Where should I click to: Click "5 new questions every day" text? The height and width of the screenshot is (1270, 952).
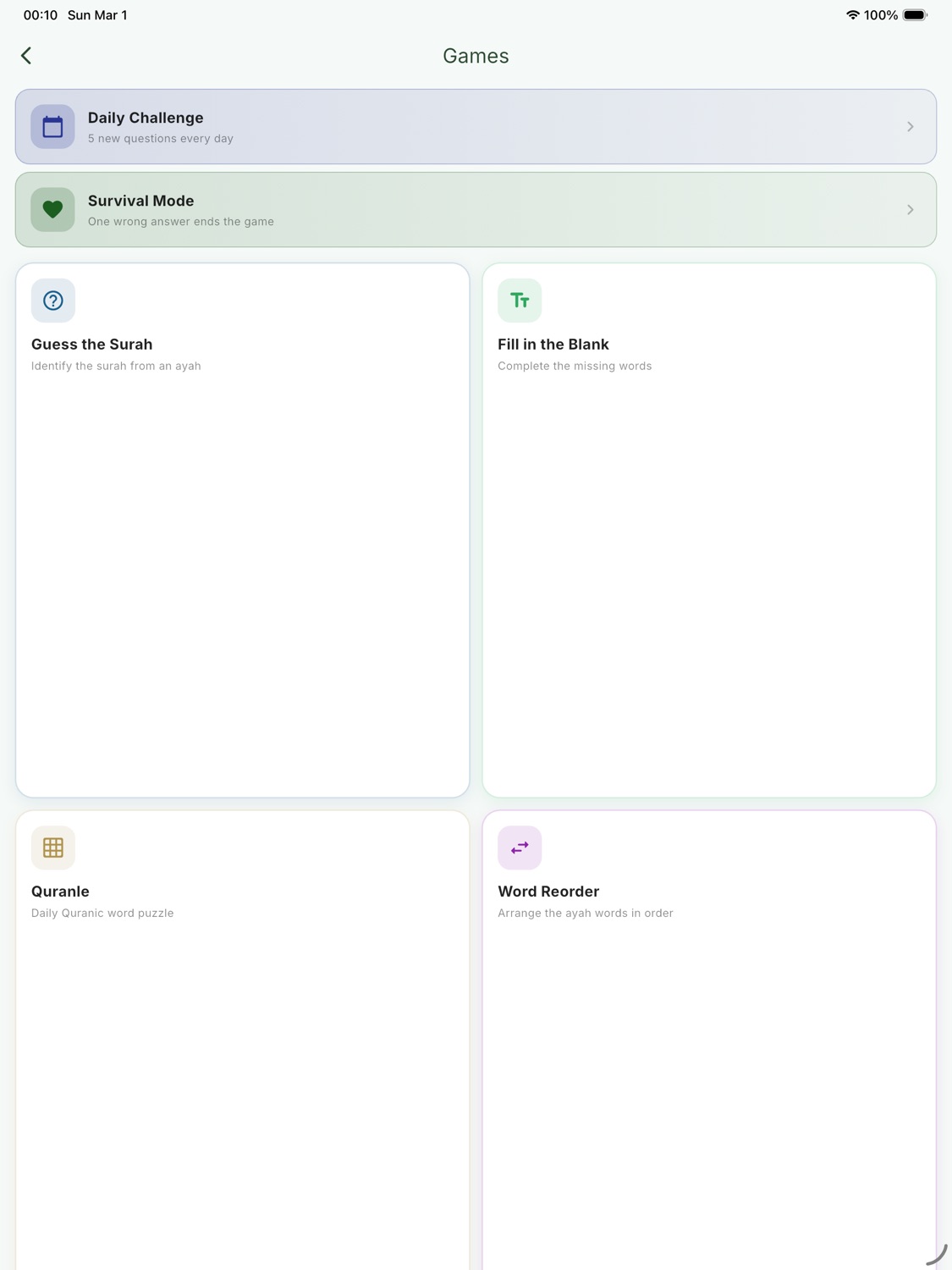coord(161,139)
